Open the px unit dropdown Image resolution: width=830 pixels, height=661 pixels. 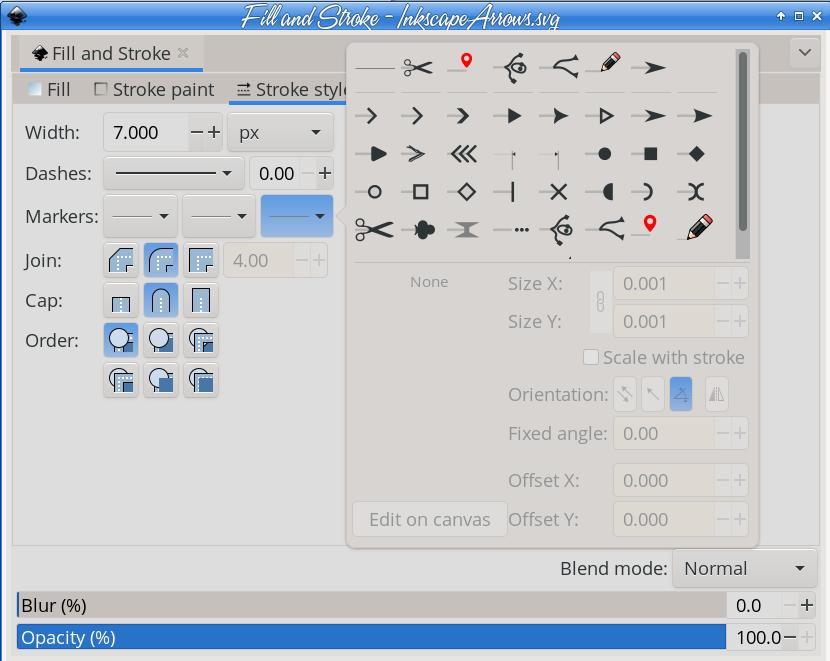tap(280, 132)
